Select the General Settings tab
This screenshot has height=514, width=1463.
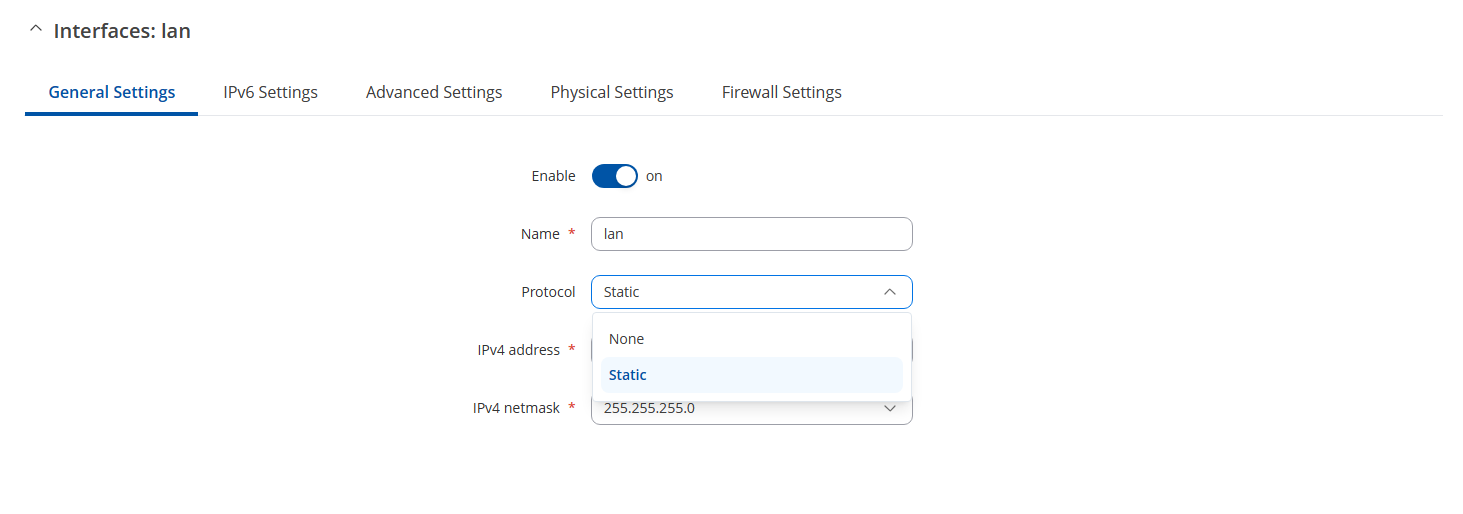coord(112,92)
